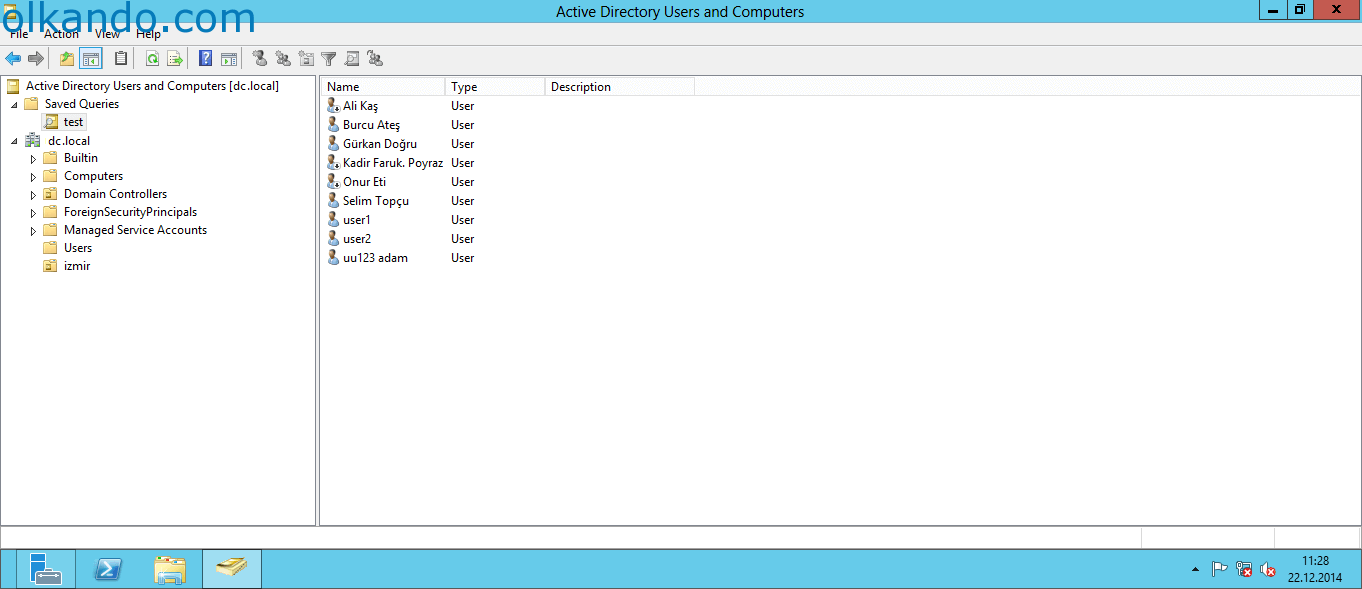Screen dimensions: 1362x589
Task: Click the Export List toolbar icon
Action: [x=175, y=59]
